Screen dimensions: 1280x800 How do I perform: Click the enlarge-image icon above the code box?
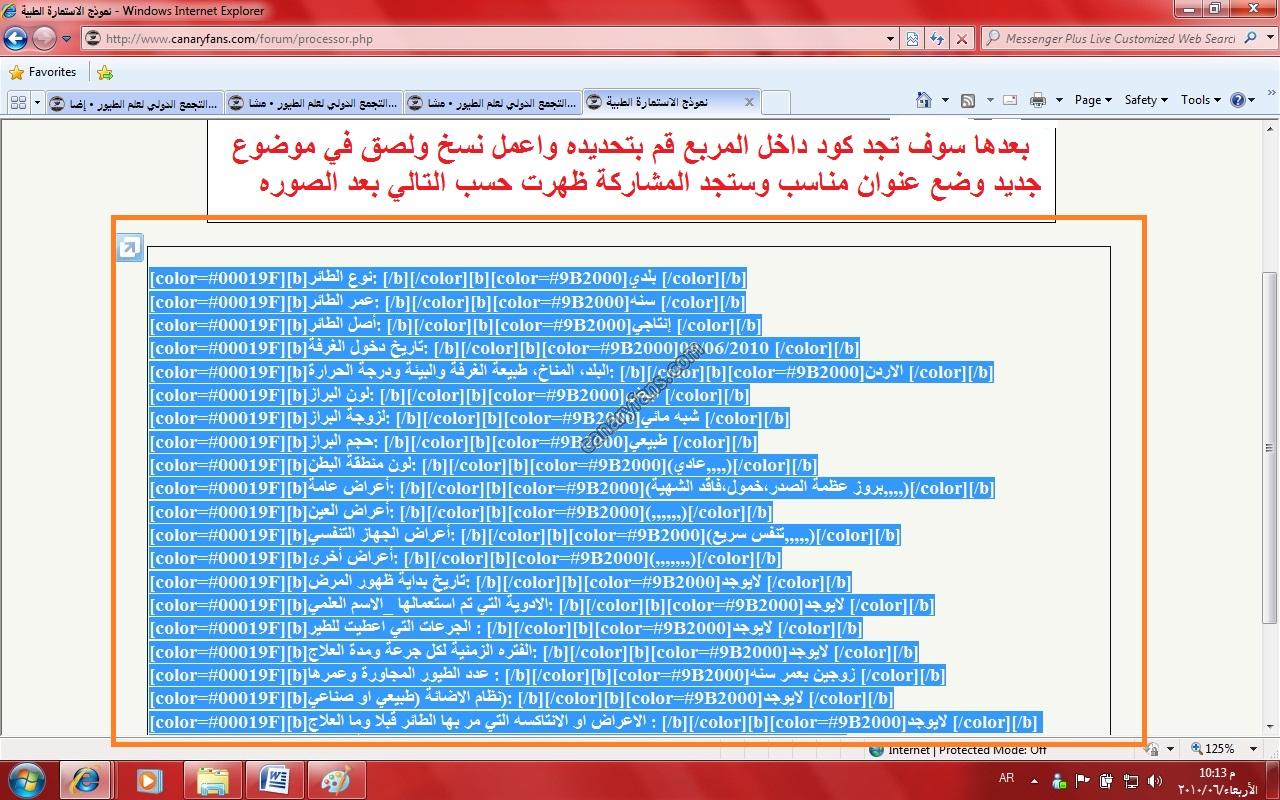(x=130, y=248)
